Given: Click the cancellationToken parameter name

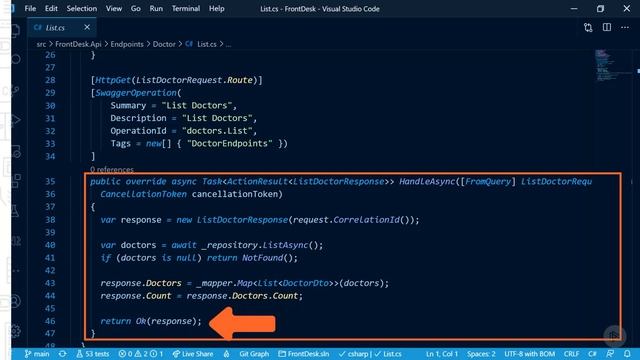Looking at the screenshot, I should (x=235, y=194).
